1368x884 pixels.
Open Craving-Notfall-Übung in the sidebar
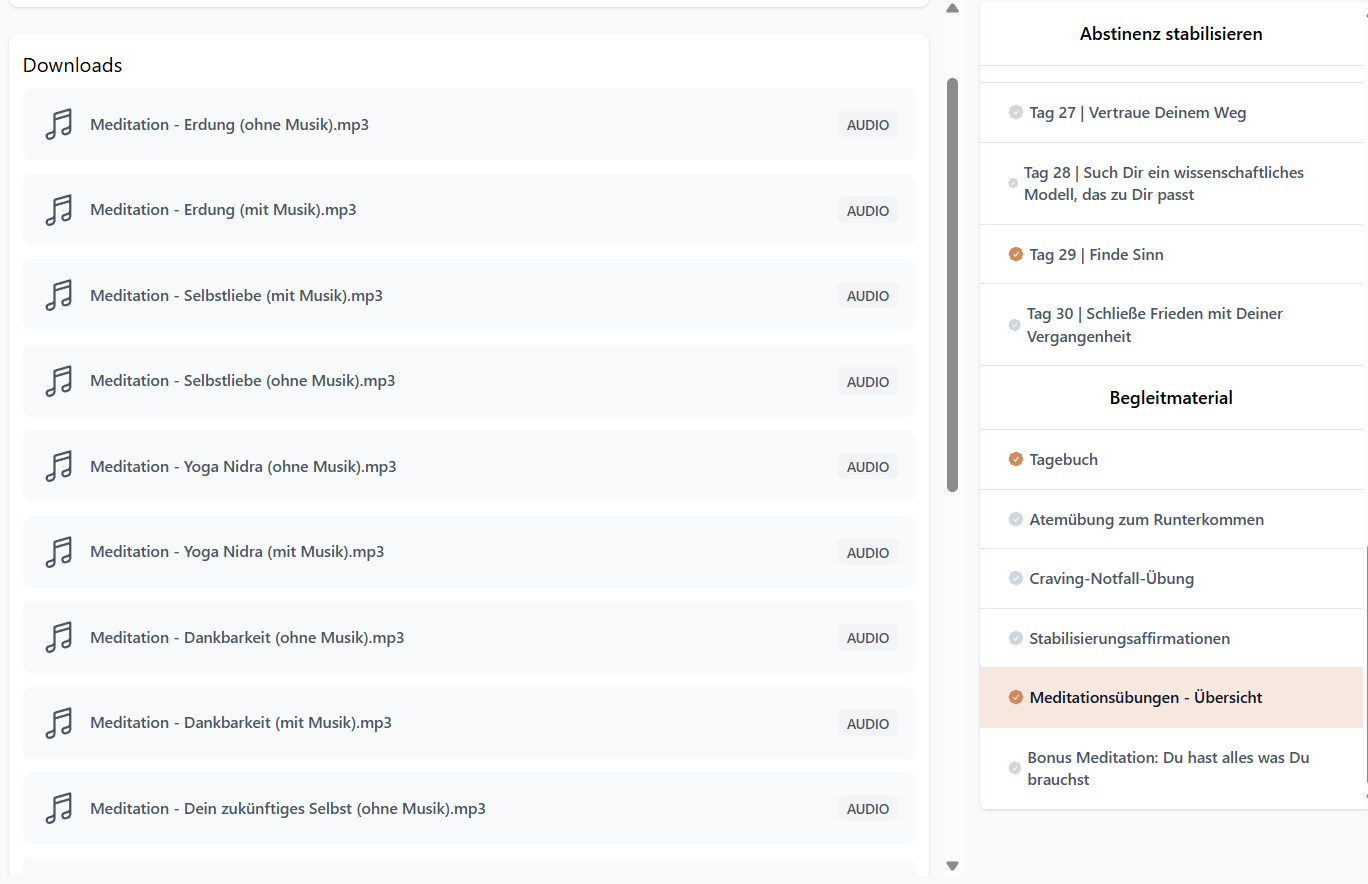tap(1111, 579)
